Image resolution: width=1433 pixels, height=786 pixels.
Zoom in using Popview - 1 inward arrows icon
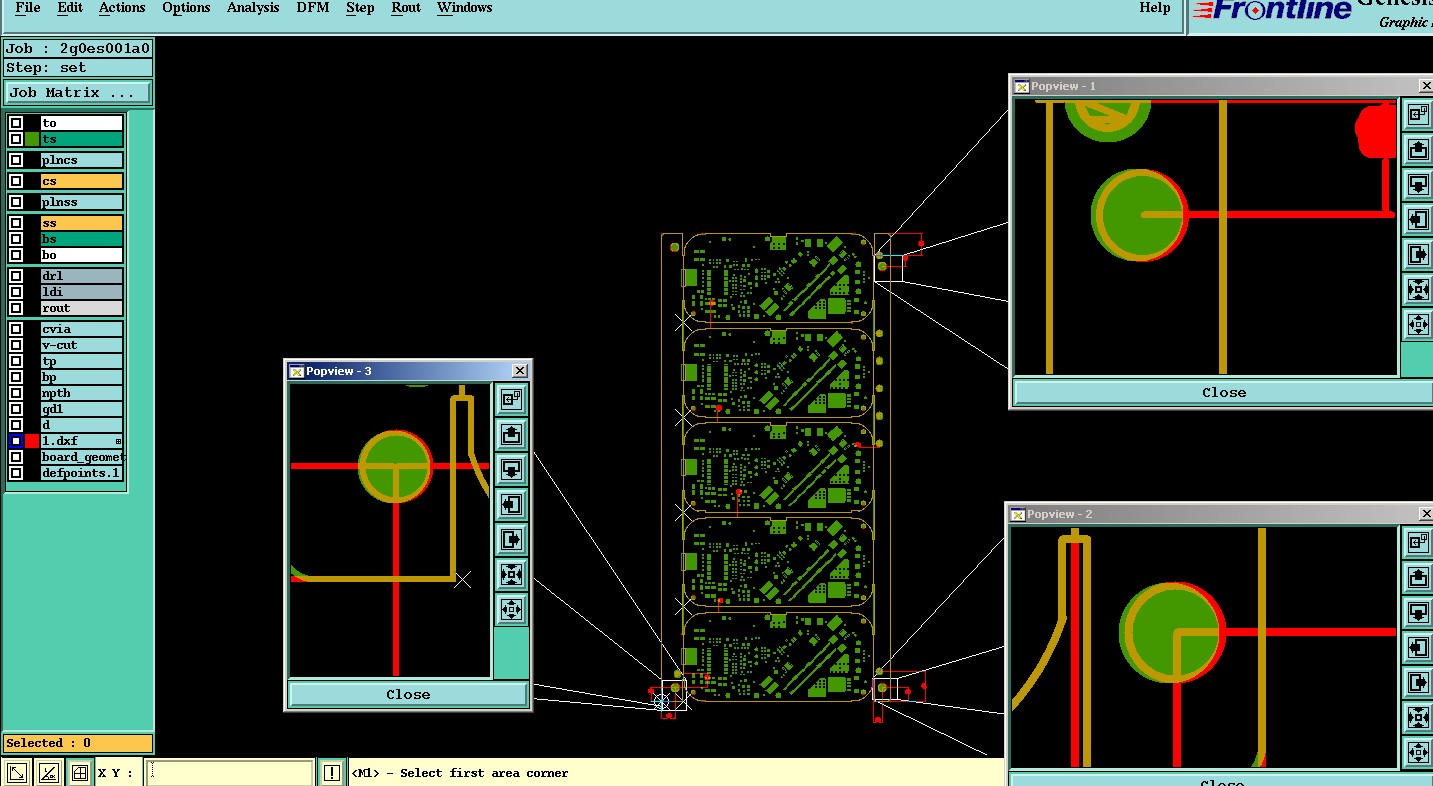click(x=1418, y=290)
